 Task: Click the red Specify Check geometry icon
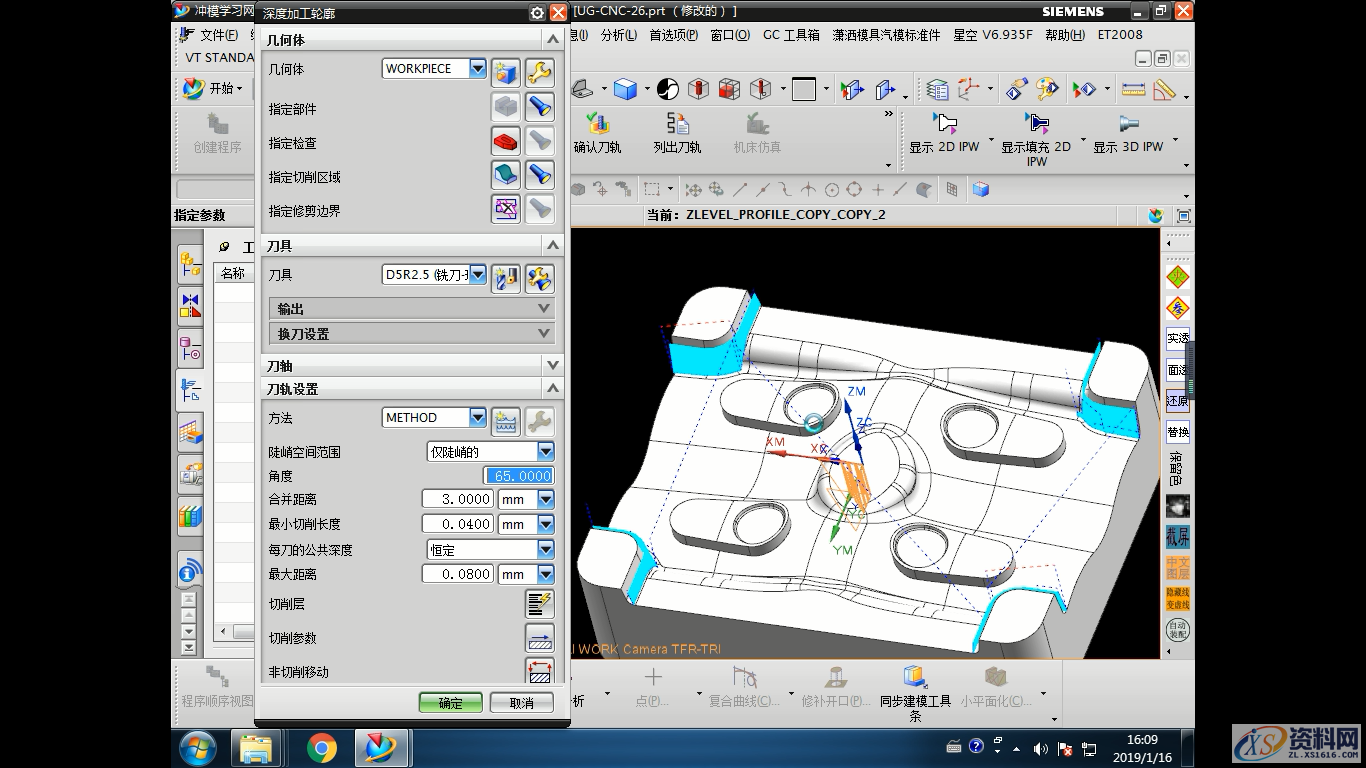tap(506, 142)
